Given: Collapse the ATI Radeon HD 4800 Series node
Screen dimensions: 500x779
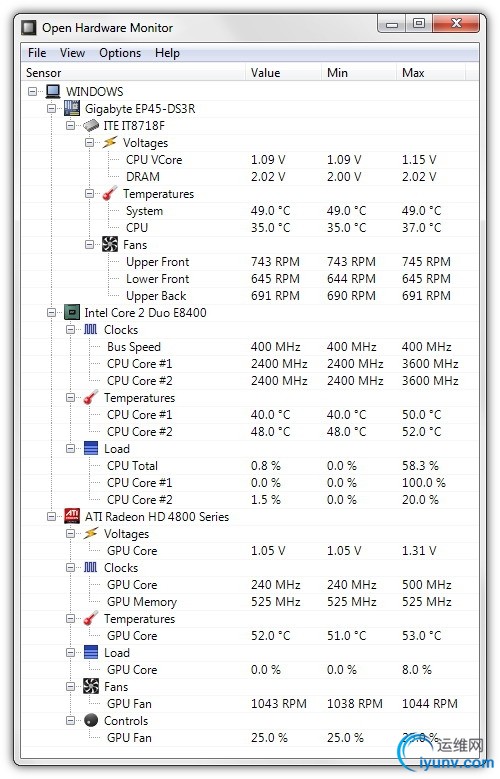Looking at the screenshot, I should [x=52, y=517].
